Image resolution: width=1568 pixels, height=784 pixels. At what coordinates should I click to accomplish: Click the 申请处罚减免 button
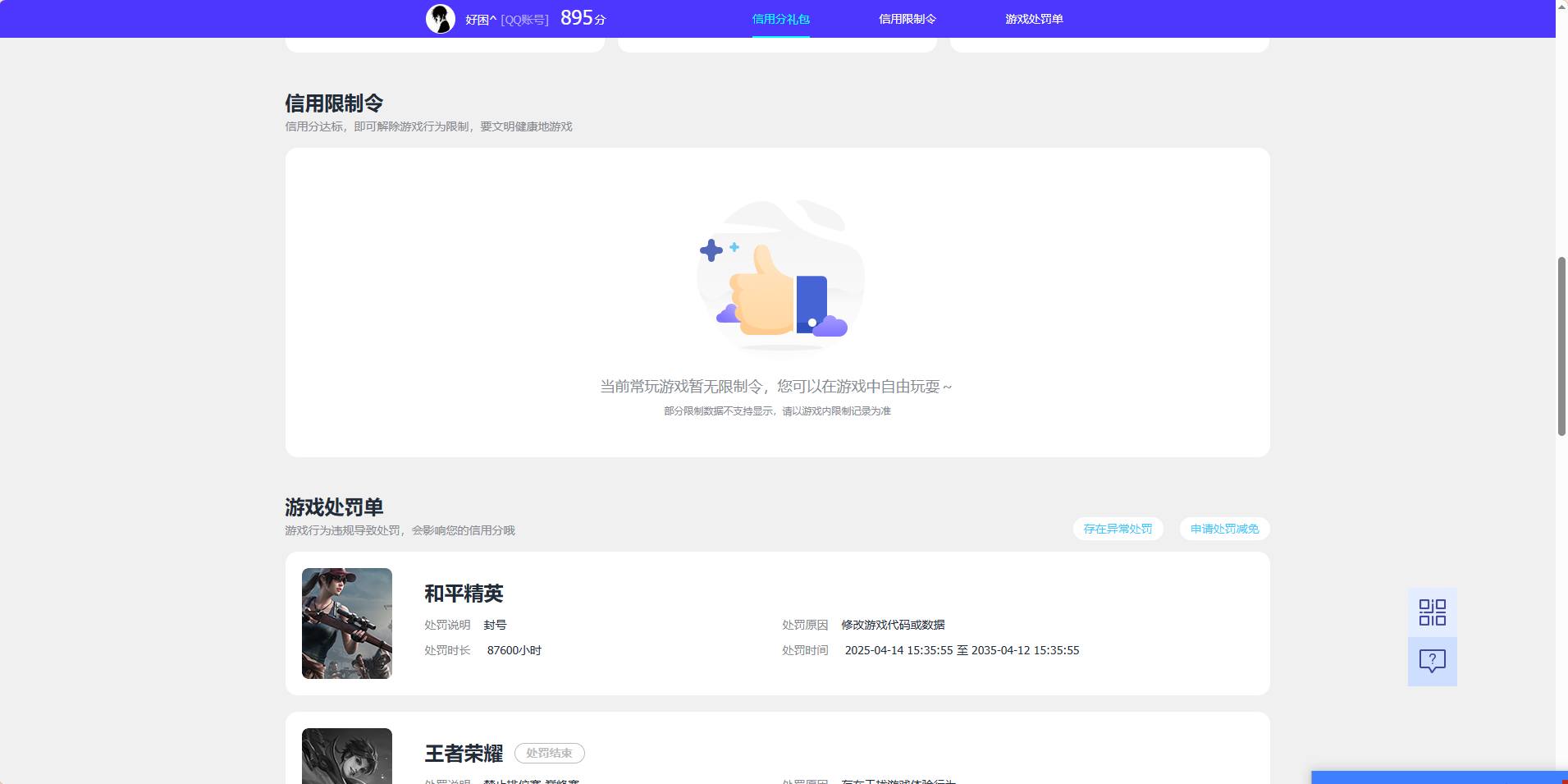pyautogui.click(x=1224, y=529)
